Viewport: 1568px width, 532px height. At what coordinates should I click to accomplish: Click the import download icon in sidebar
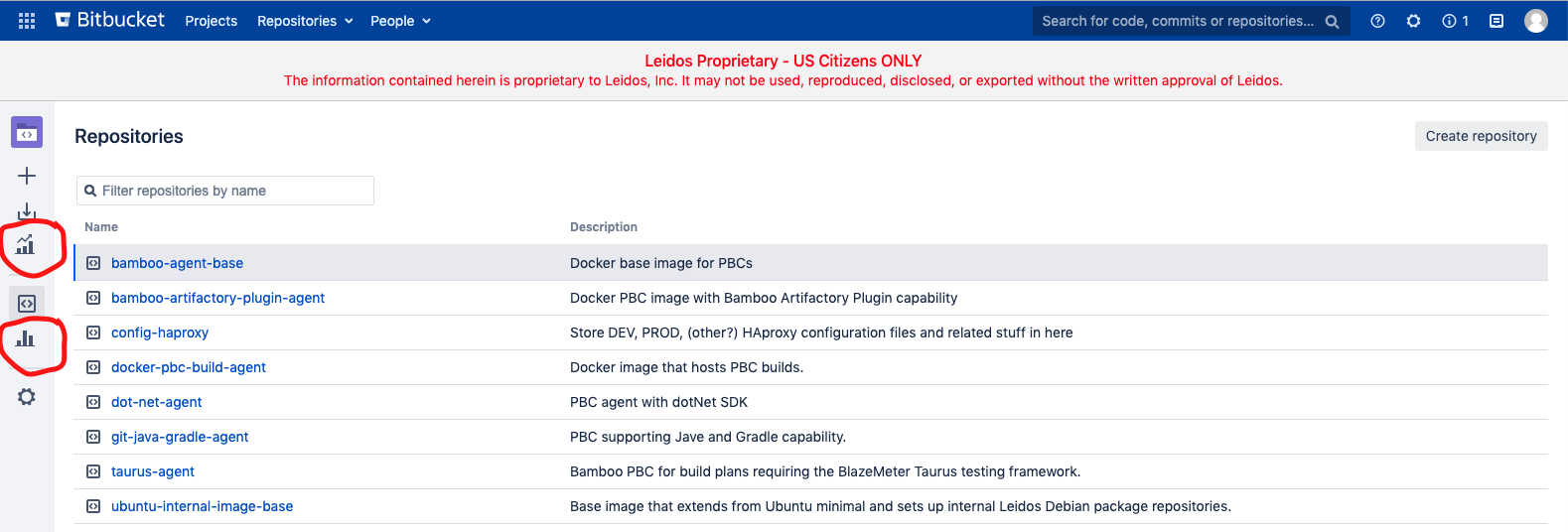[x=27, y=210]
